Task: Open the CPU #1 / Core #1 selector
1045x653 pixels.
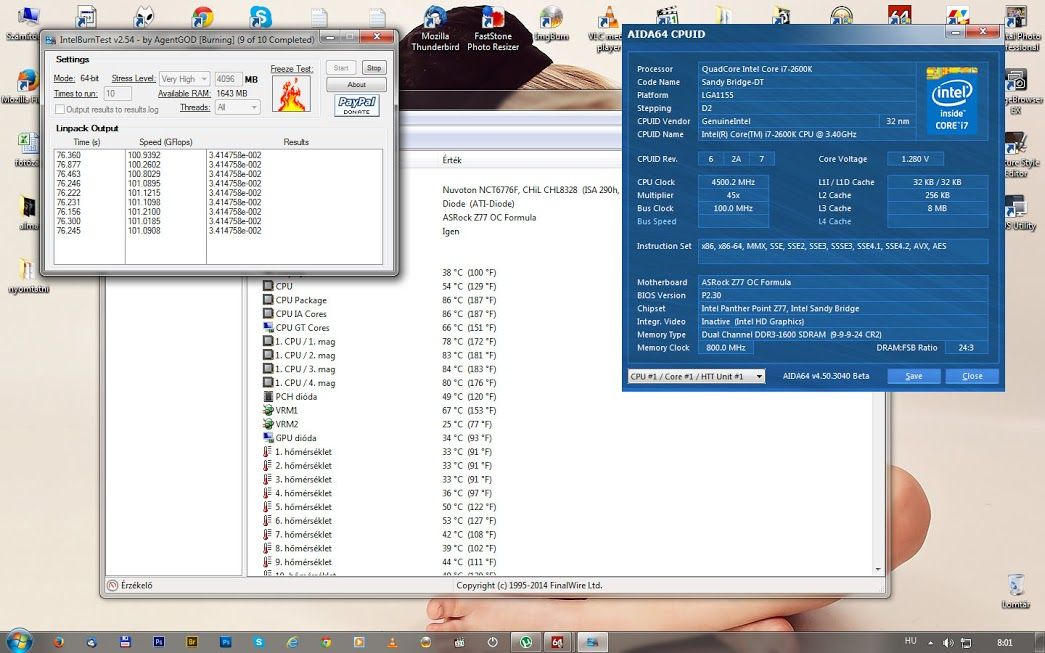Action: [696, 376]
